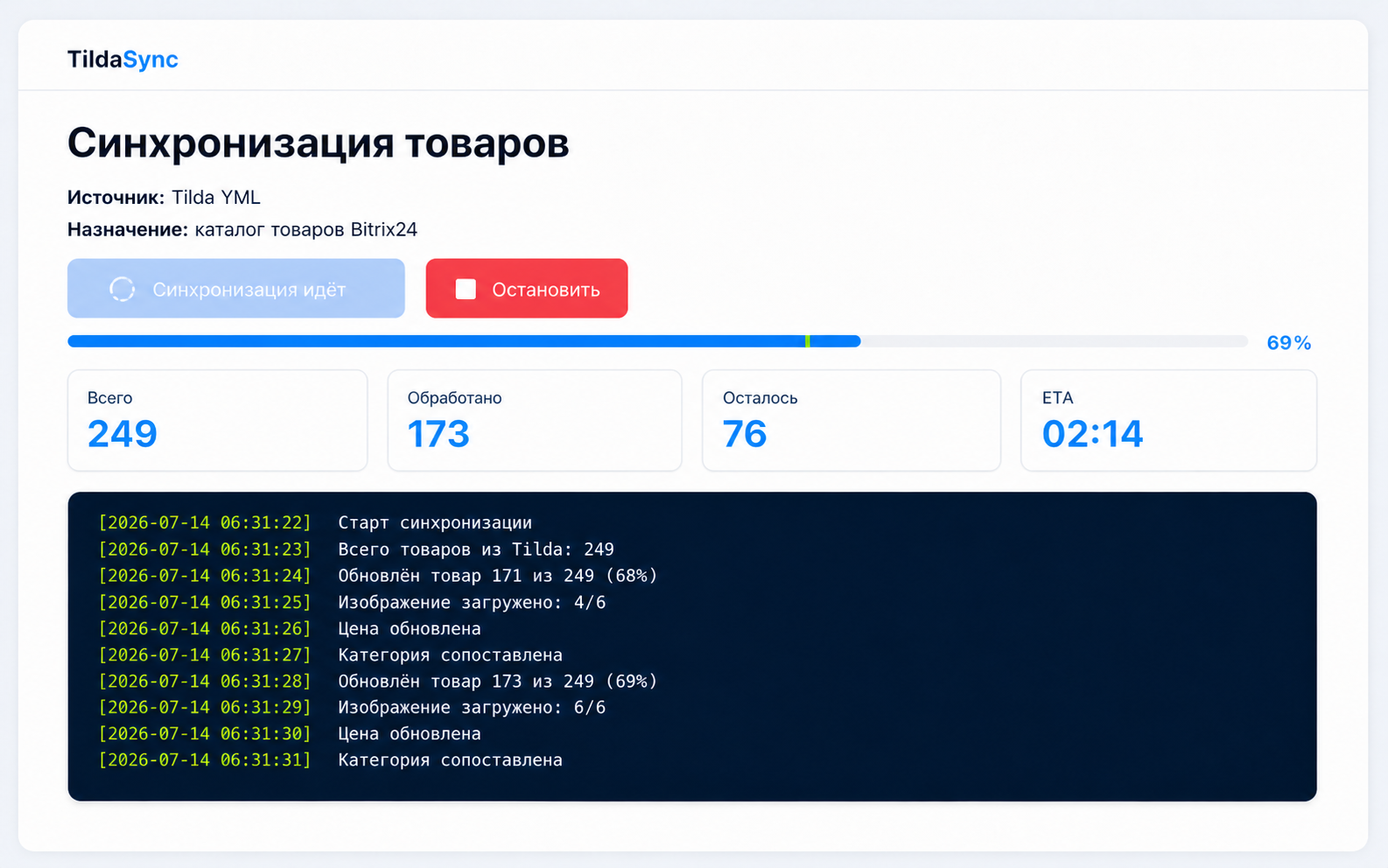Viewport: 1388px width, 868px height.
Task: Click log line 'Изображение загружено: 4/6'
Action: tap(472, 602)
